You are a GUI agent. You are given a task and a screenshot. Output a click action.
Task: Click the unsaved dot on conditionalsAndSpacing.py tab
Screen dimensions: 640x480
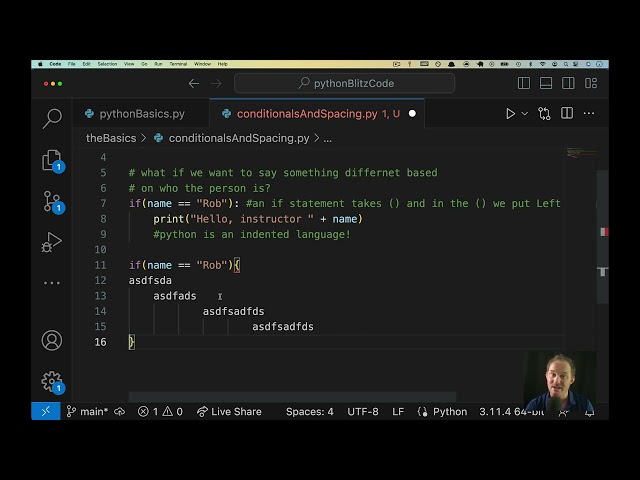(412, 113)
